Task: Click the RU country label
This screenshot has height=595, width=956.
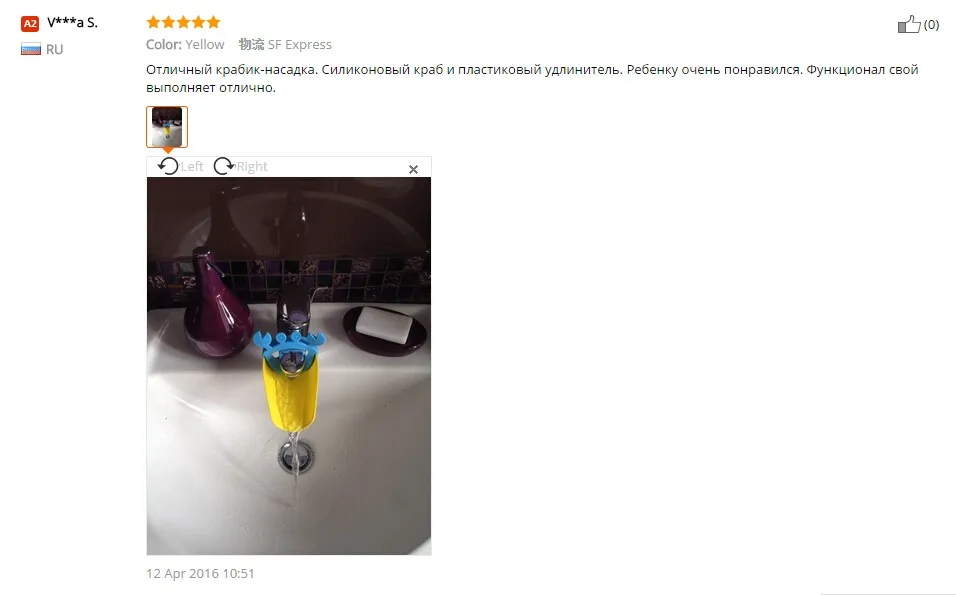Action: (54, 49)
